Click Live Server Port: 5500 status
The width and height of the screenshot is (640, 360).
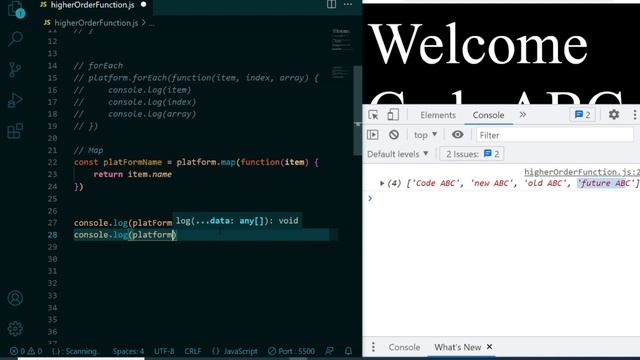pos(291,351)
